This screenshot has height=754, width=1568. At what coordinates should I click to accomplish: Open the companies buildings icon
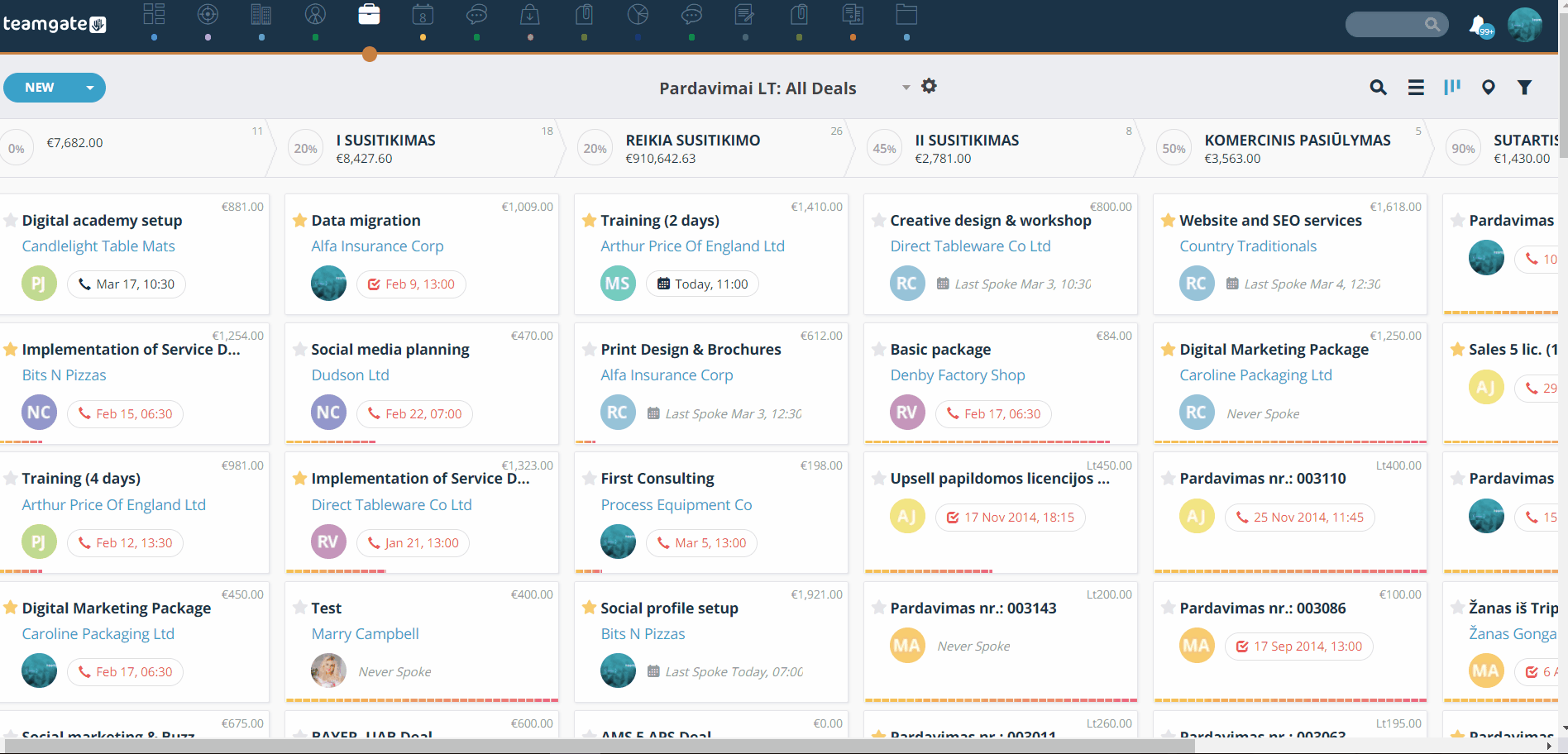pyautogui.click(x=261, y=14)
